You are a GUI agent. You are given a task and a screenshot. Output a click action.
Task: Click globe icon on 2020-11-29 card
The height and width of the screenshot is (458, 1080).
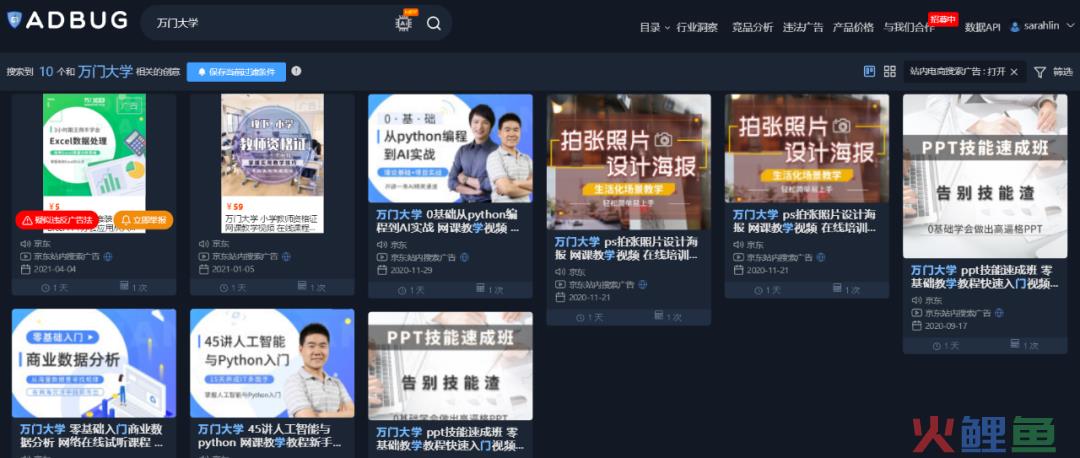point(465,257)
